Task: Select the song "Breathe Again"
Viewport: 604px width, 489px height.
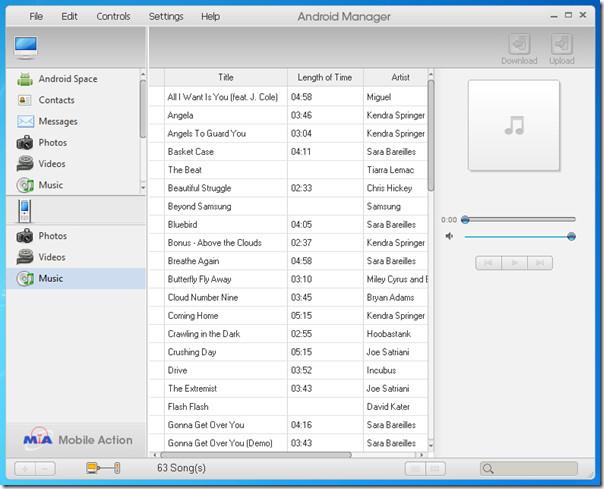Action: 193,261
